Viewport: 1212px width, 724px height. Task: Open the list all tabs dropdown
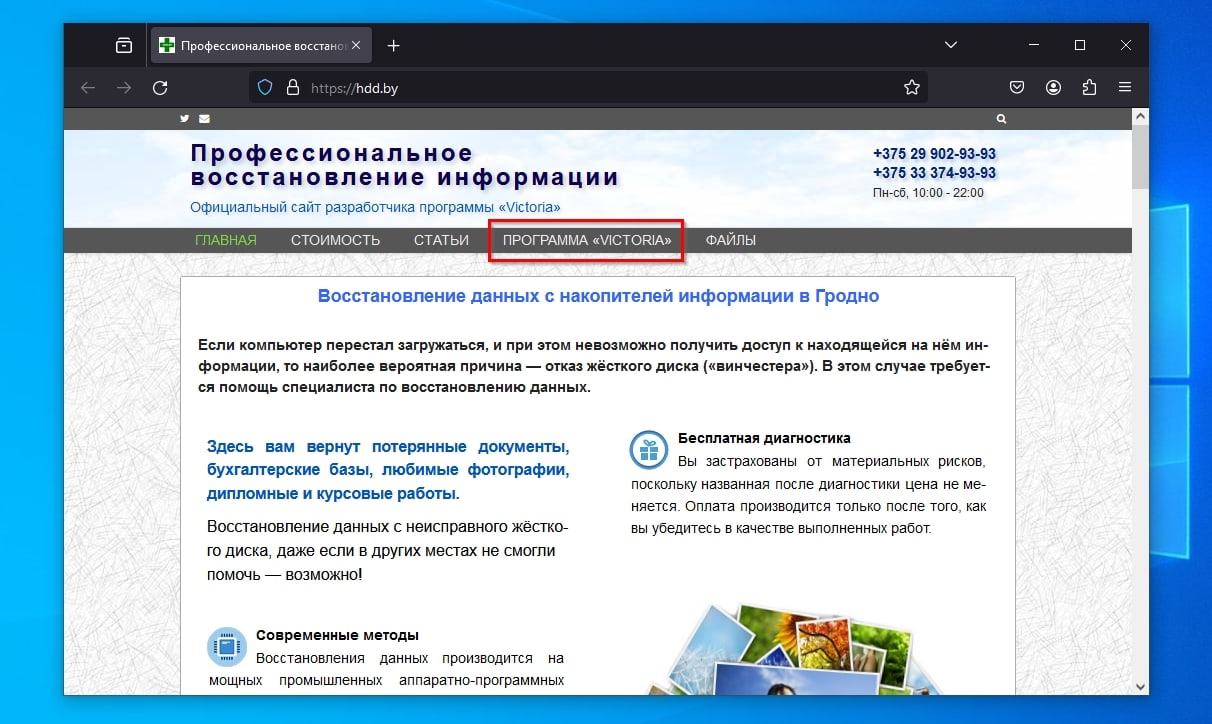(951, 45)
